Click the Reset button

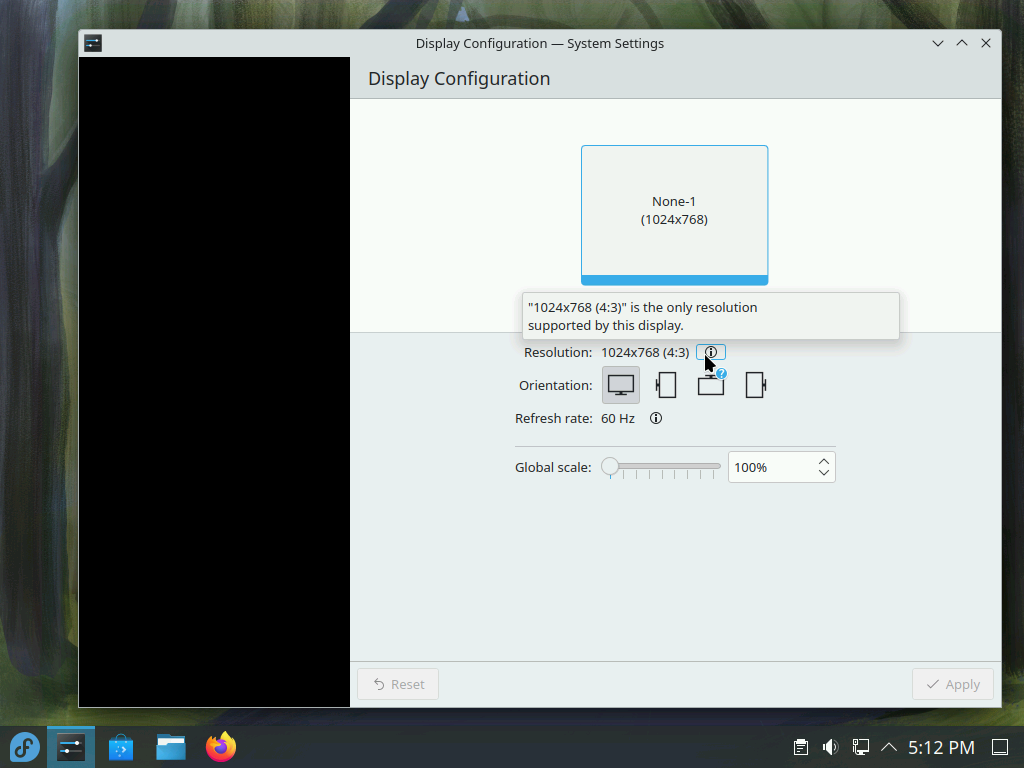click(398, 684)
